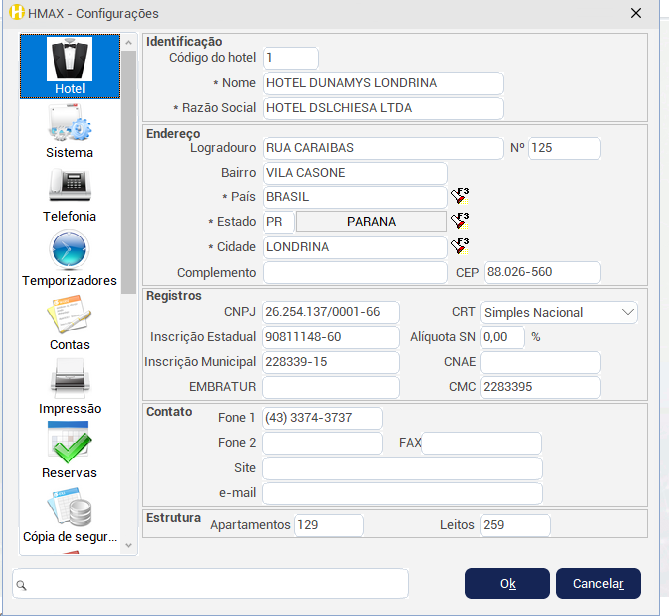This screenshot has height=616, width=669.
Task: Click the e-mail input field
Action: (402, 493)
